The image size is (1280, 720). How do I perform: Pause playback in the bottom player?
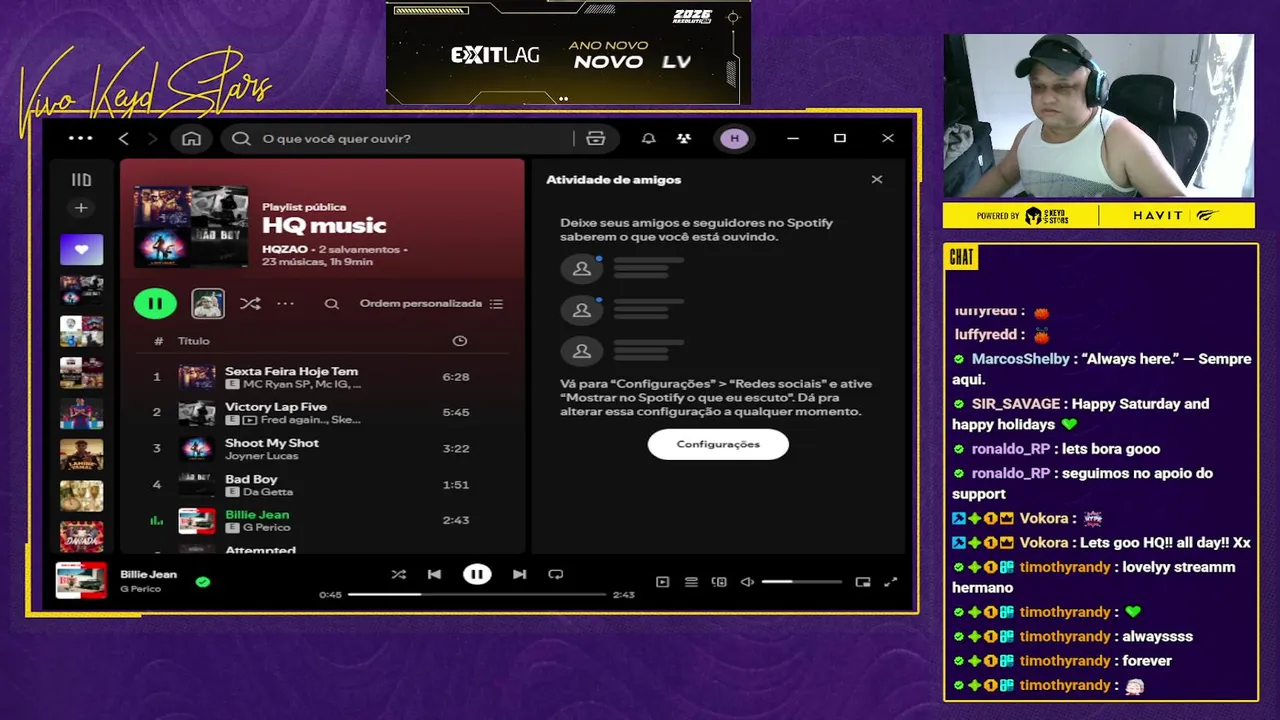coord(477,574)
